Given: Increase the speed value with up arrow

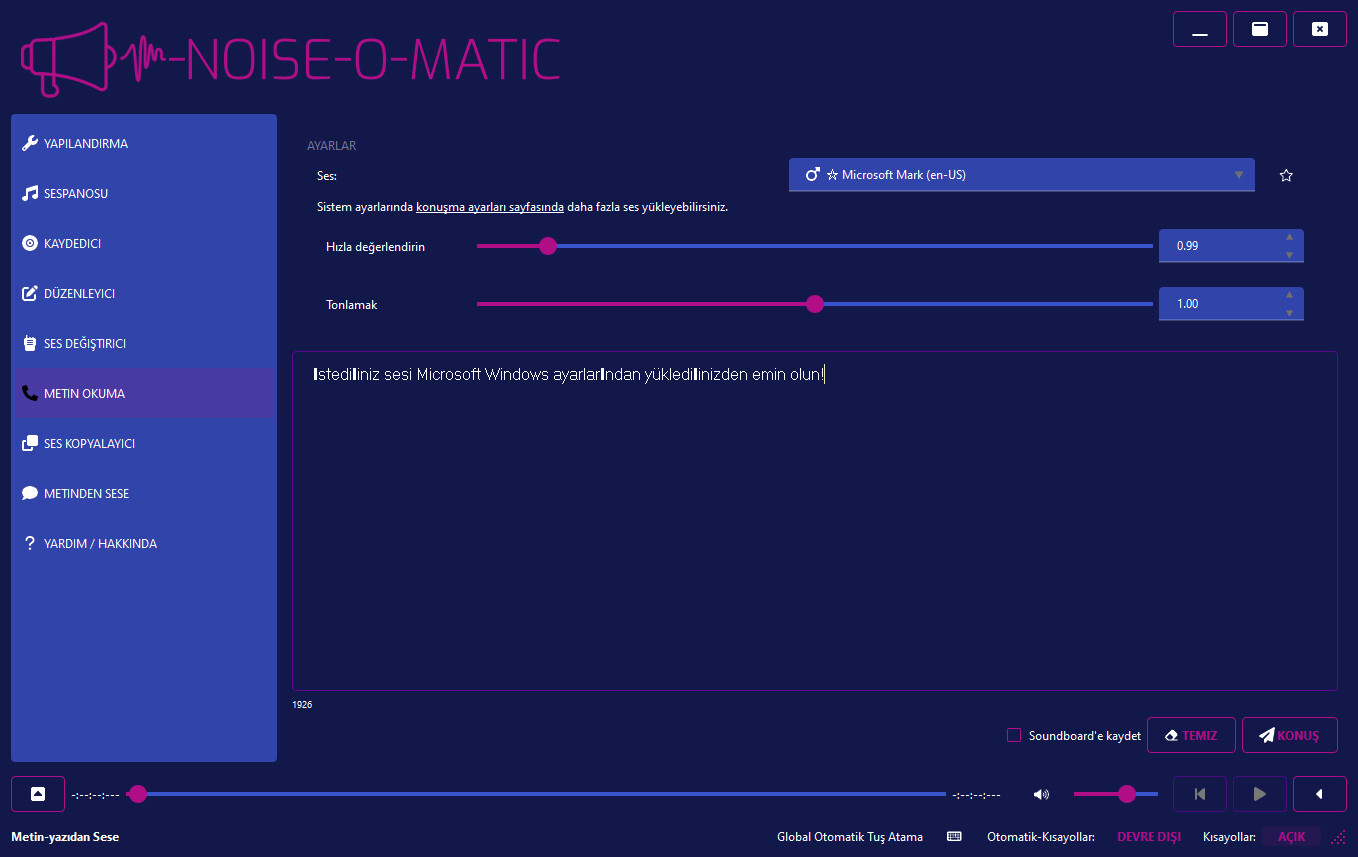Looking at the screenshot, I should [x=1289, y=237].
